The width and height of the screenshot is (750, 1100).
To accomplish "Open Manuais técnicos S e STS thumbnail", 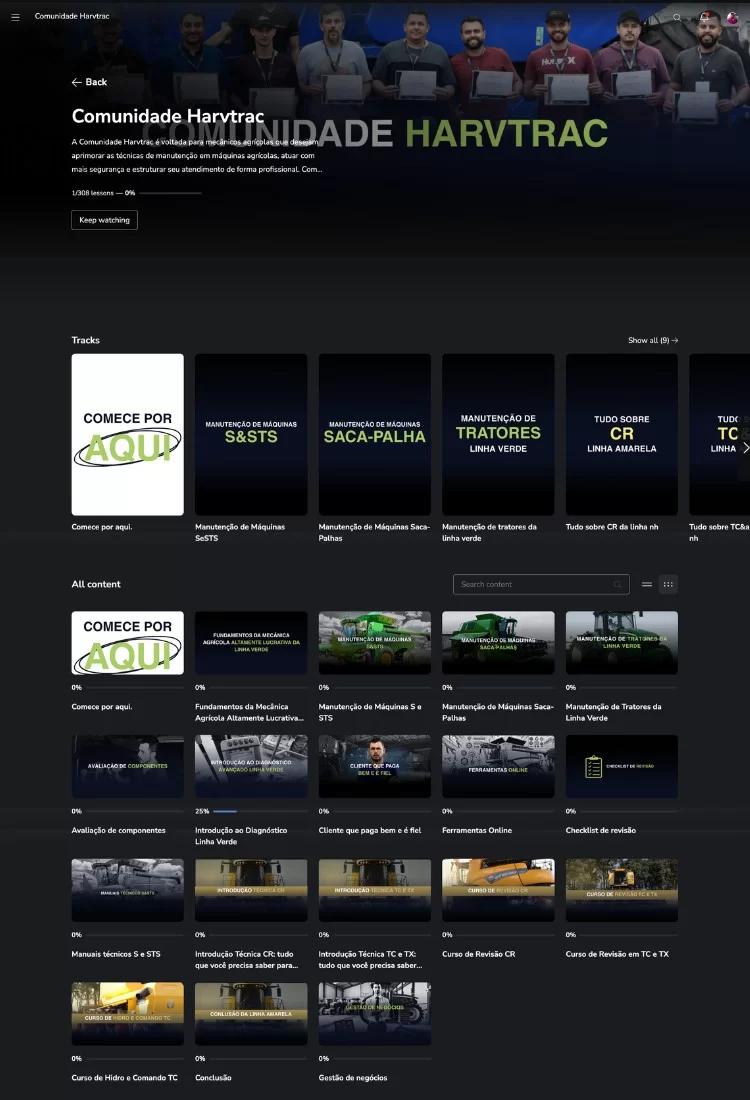I will click(x=128, y=890).
